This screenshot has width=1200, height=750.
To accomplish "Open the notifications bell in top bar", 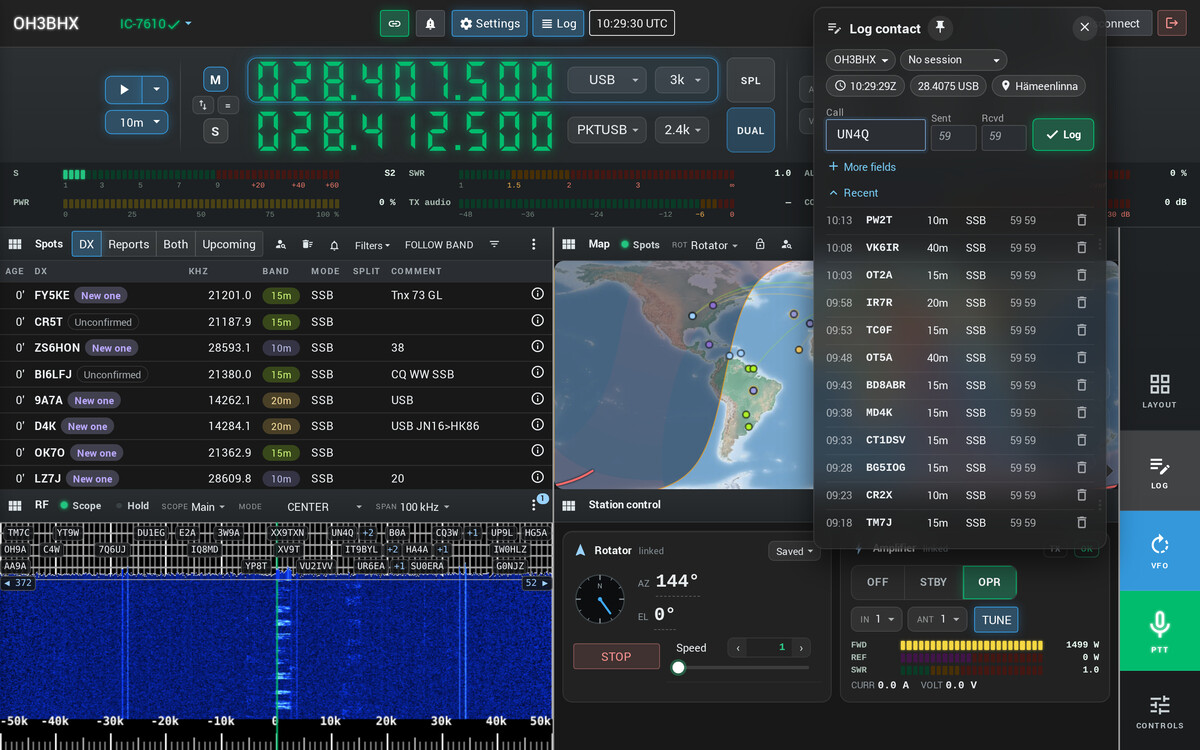I will (430, 23).
